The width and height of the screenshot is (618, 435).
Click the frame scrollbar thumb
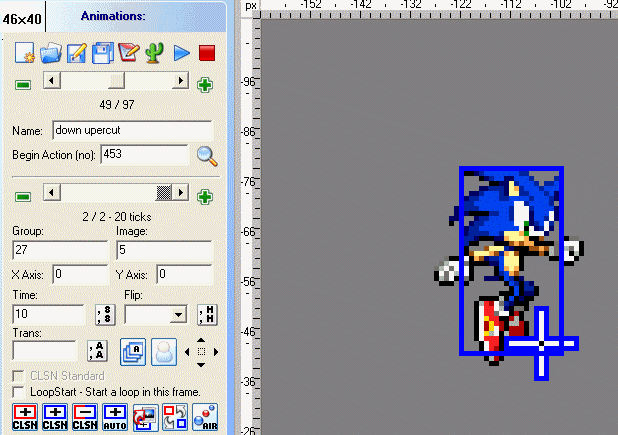(x=164, y=193)
